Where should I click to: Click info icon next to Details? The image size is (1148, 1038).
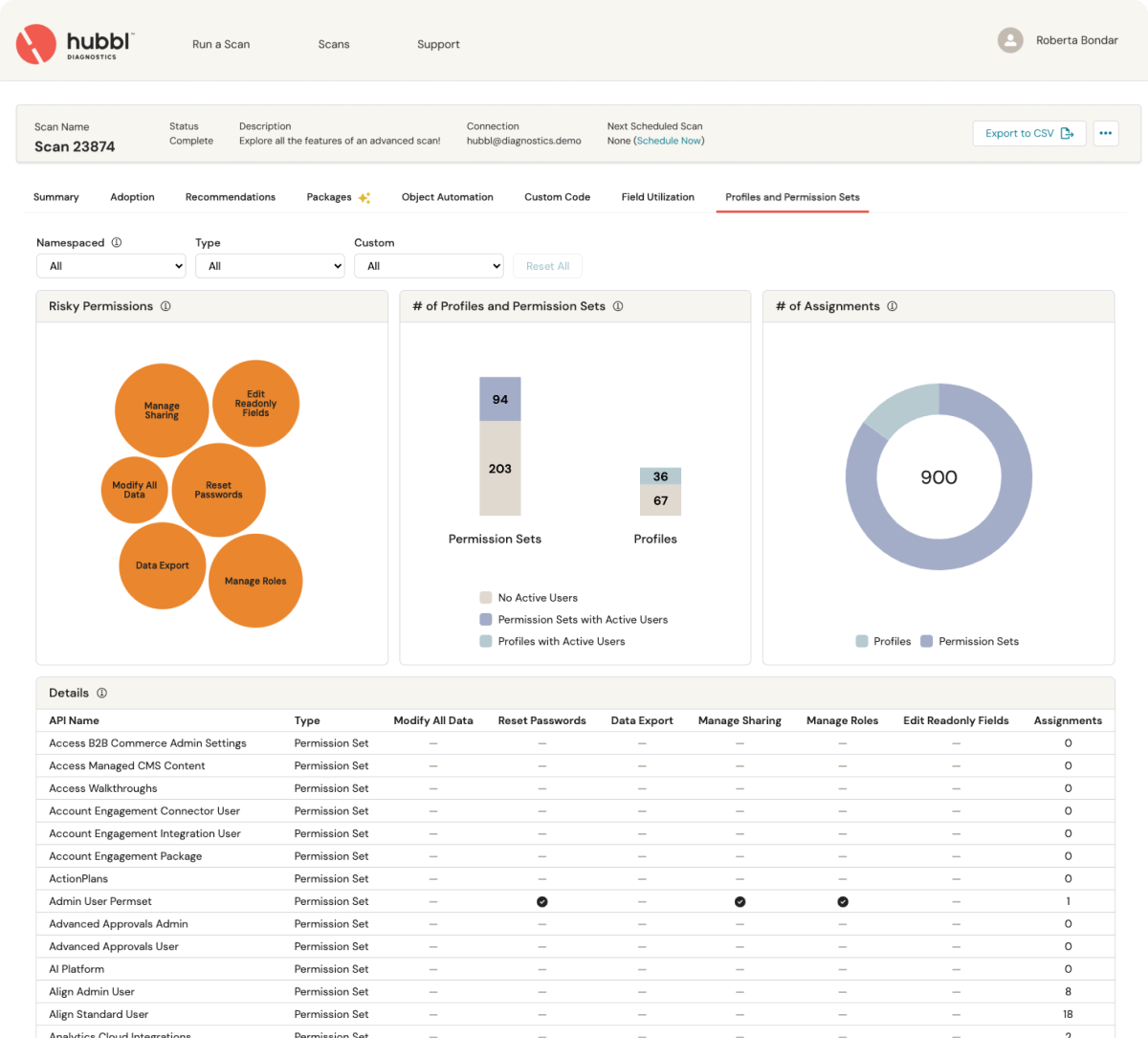(102, 693)
